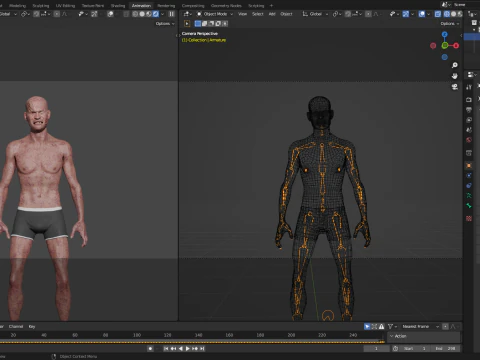480x360 pixels.
Task: Click the blue Z axis gizmo handle
Action: [x=445, y=34]
